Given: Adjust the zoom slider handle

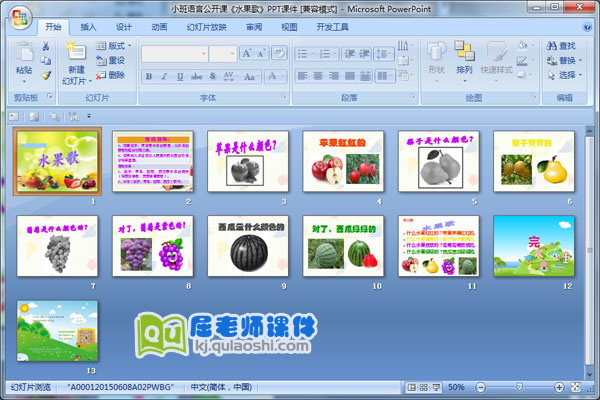Looking at the screenshot, I should point(520,387).
